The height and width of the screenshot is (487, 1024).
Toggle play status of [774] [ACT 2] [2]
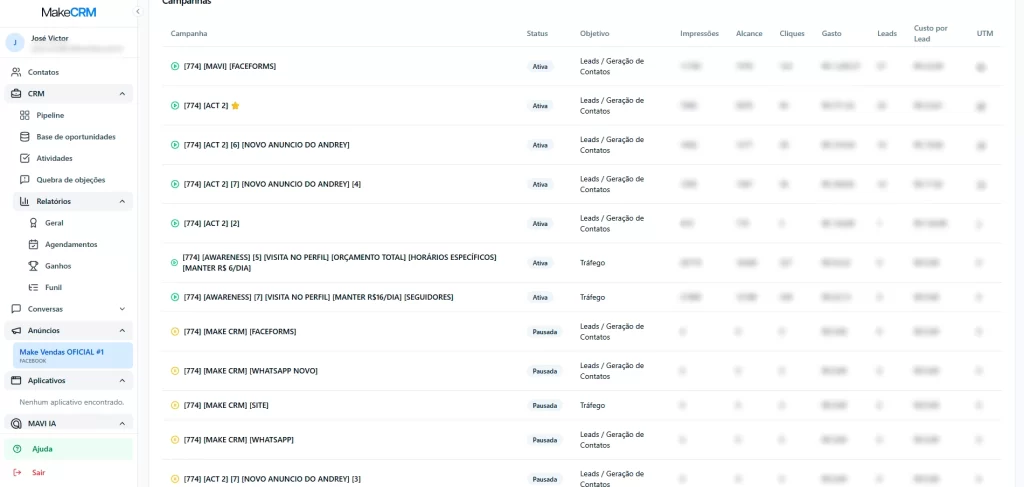pos(175,223)
